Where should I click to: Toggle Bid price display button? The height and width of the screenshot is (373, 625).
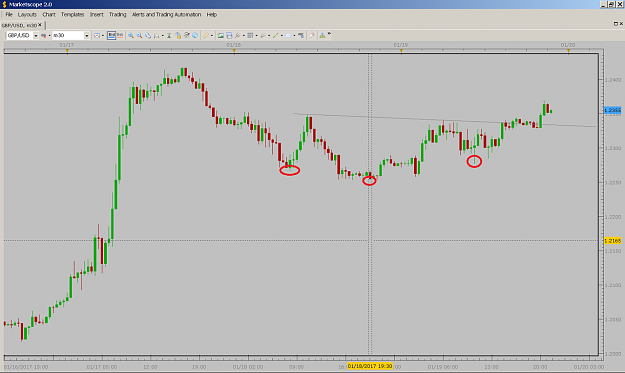112,35
